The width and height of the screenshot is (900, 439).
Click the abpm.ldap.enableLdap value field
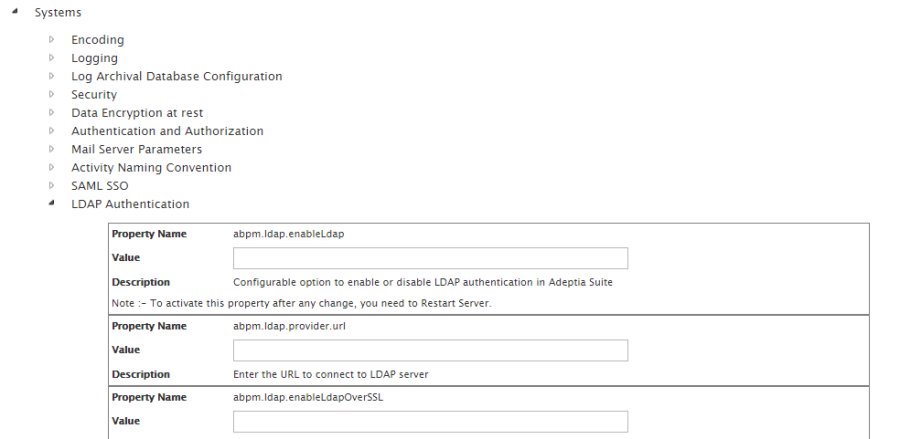coord(430,259)
